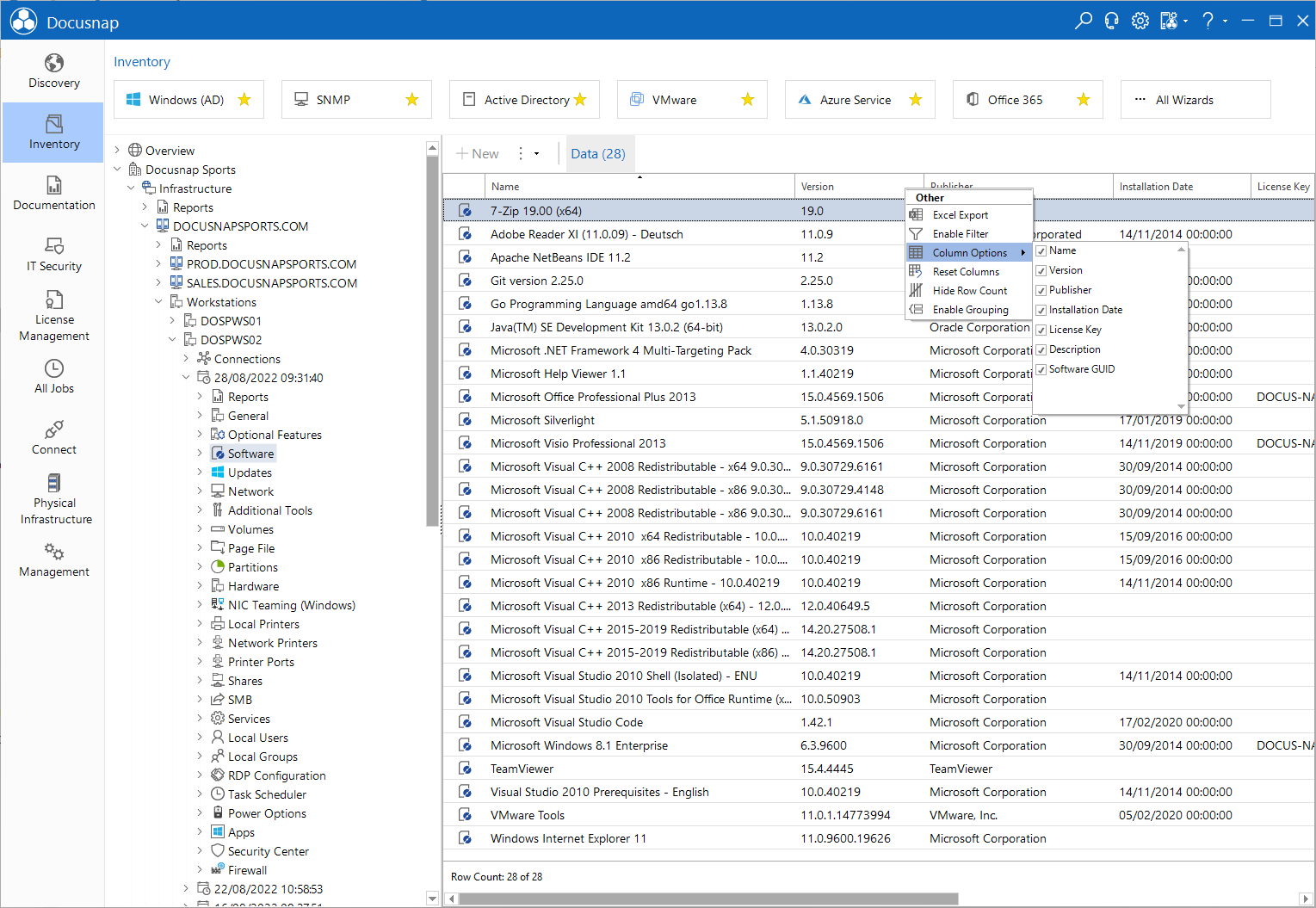Expand the Hardware tree node
The image size is (1316, 908).
pyautogui.click(x=200, y=586)
